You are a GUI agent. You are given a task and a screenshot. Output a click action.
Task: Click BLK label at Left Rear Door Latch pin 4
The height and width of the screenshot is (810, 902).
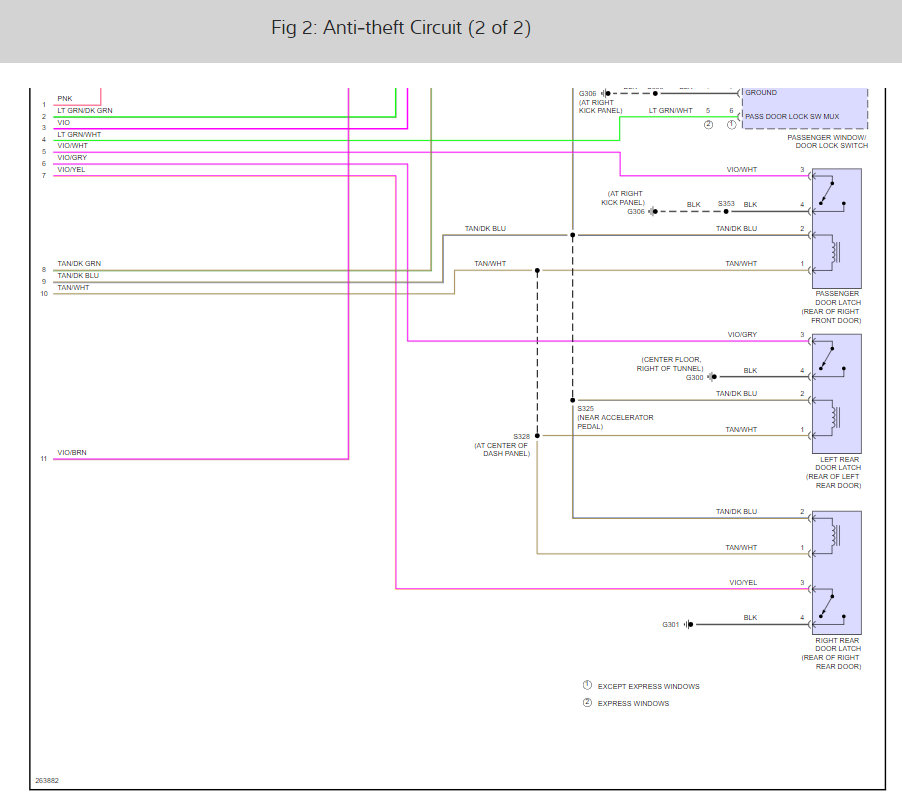point(750,370)
